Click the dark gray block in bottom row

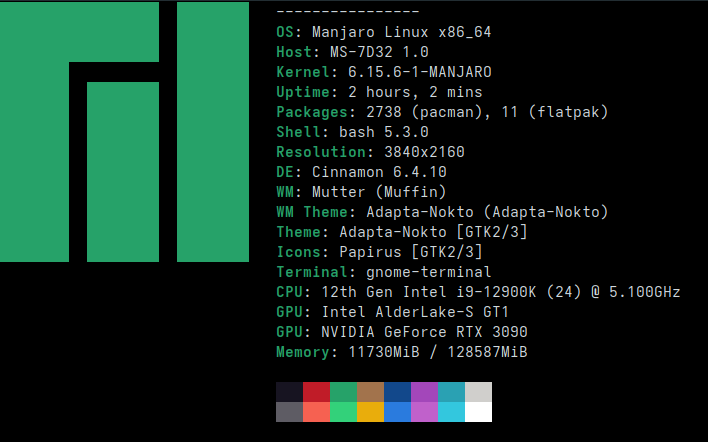289,412
